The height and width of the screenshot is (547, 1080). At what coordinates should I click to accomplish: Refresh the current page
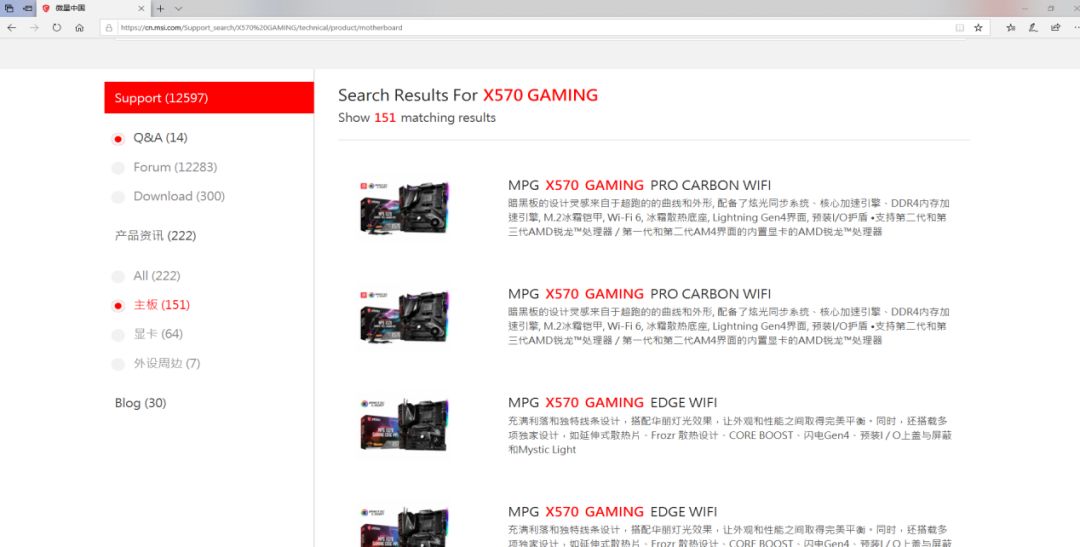click(x=56, y=28)
